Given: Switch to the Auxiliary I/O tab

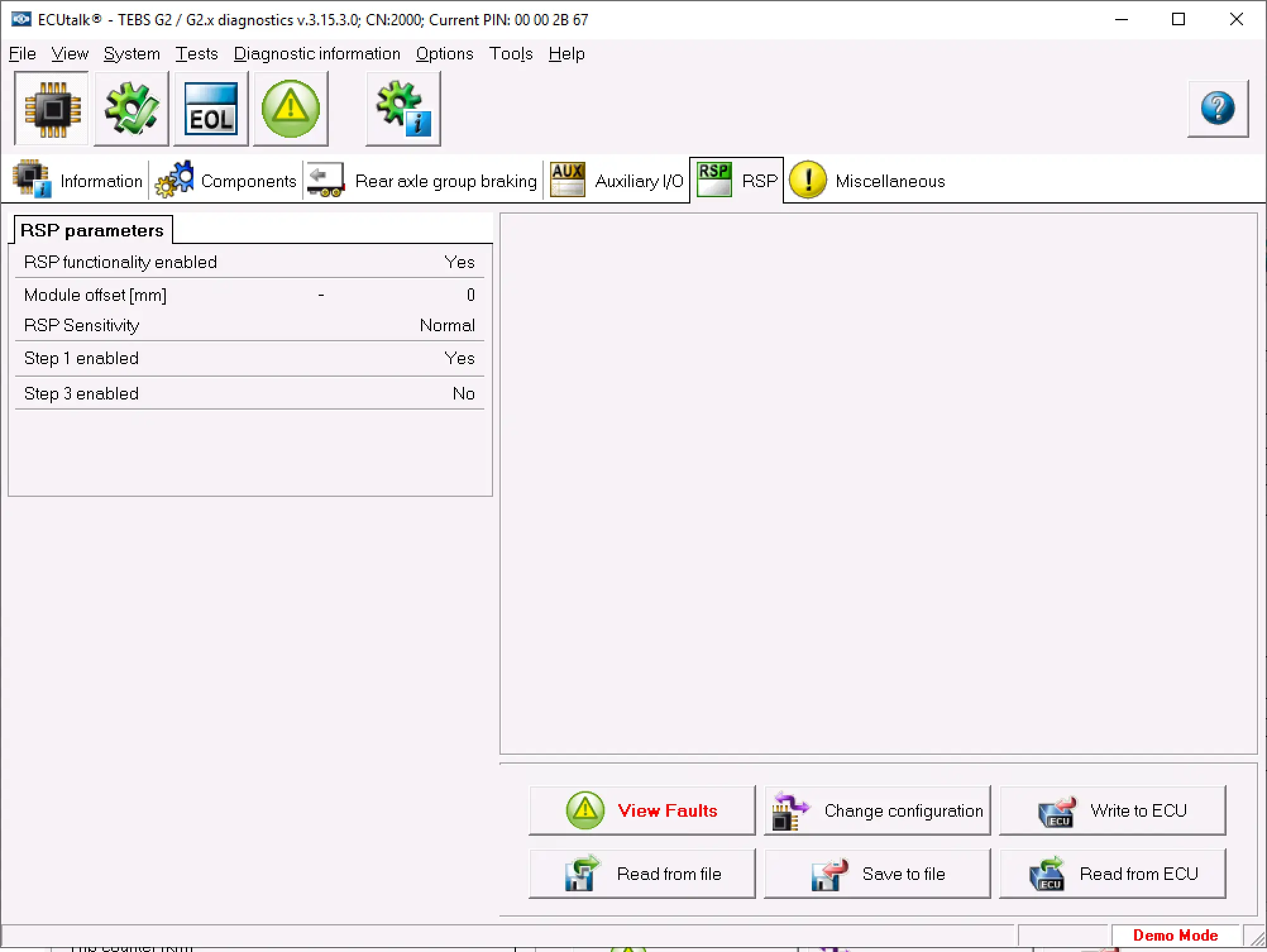Looking at the screenshot, I should click(x=617, y=181).
